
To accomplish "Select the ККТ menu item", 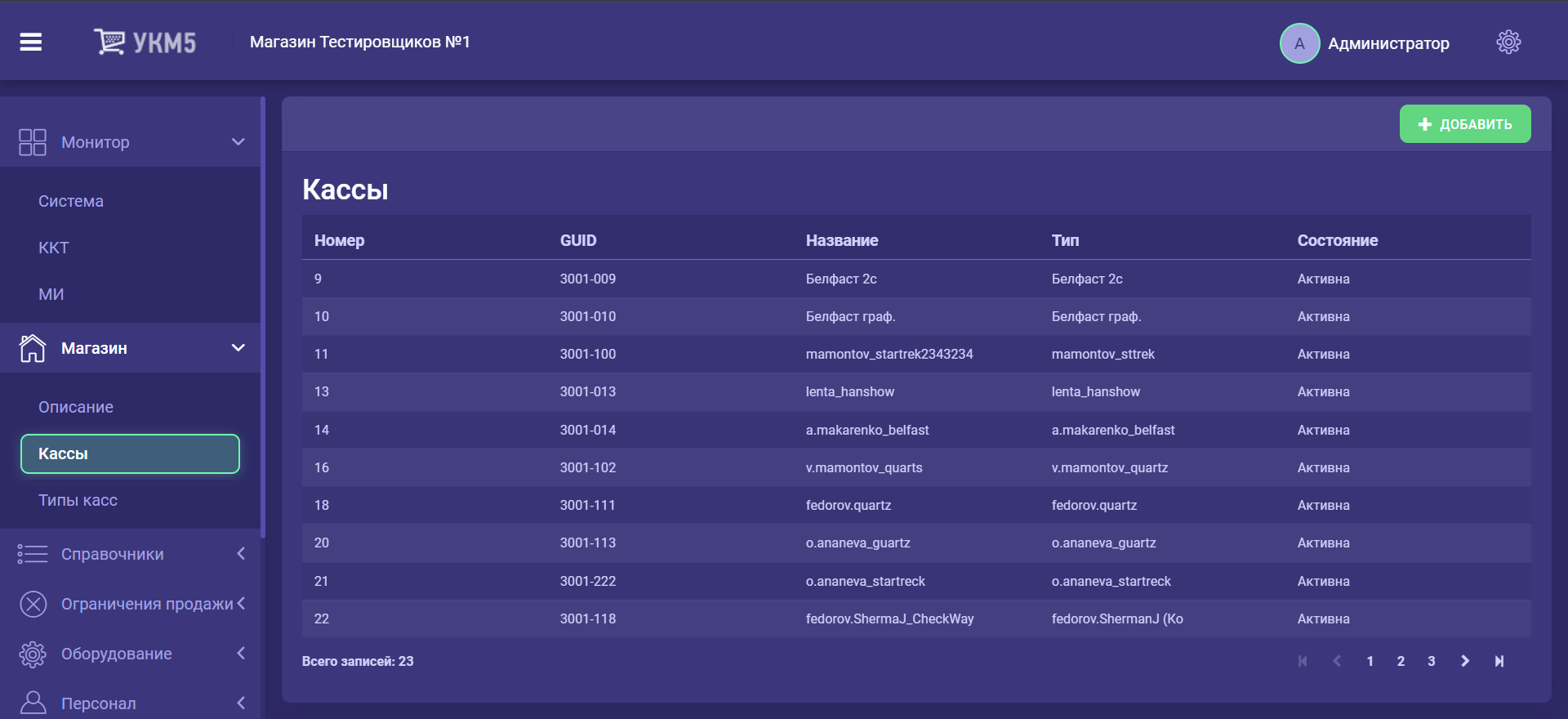I will [54, 248].
